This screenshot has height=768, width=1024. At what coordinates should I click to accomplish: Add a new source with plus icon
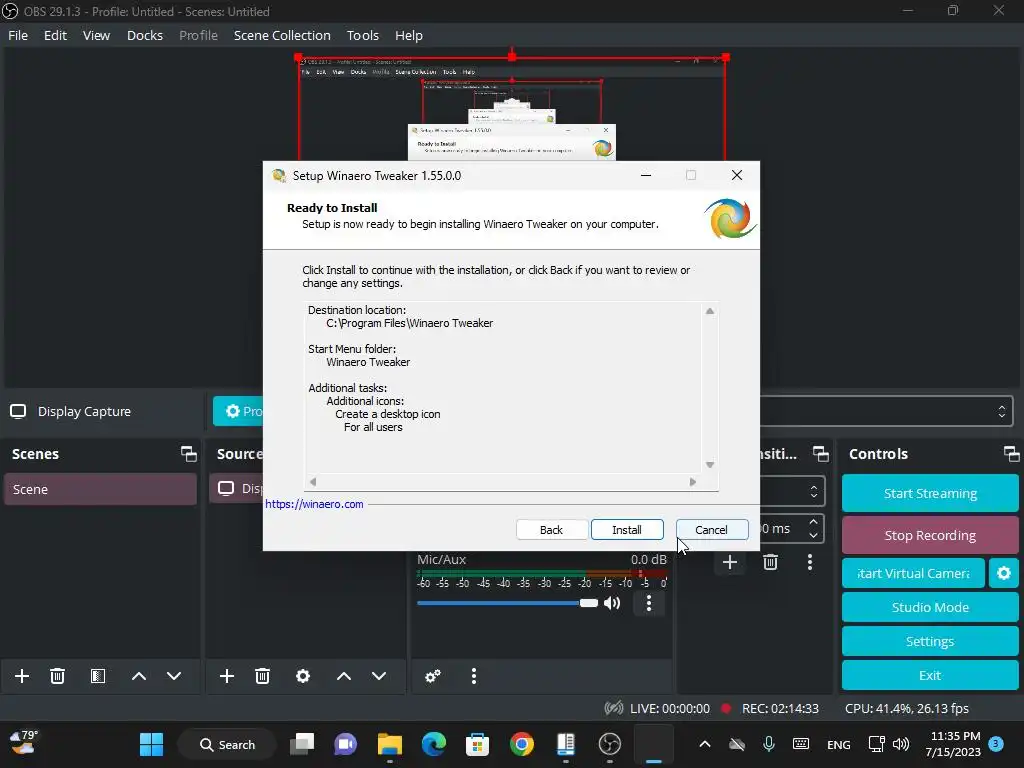coord(227,676)
